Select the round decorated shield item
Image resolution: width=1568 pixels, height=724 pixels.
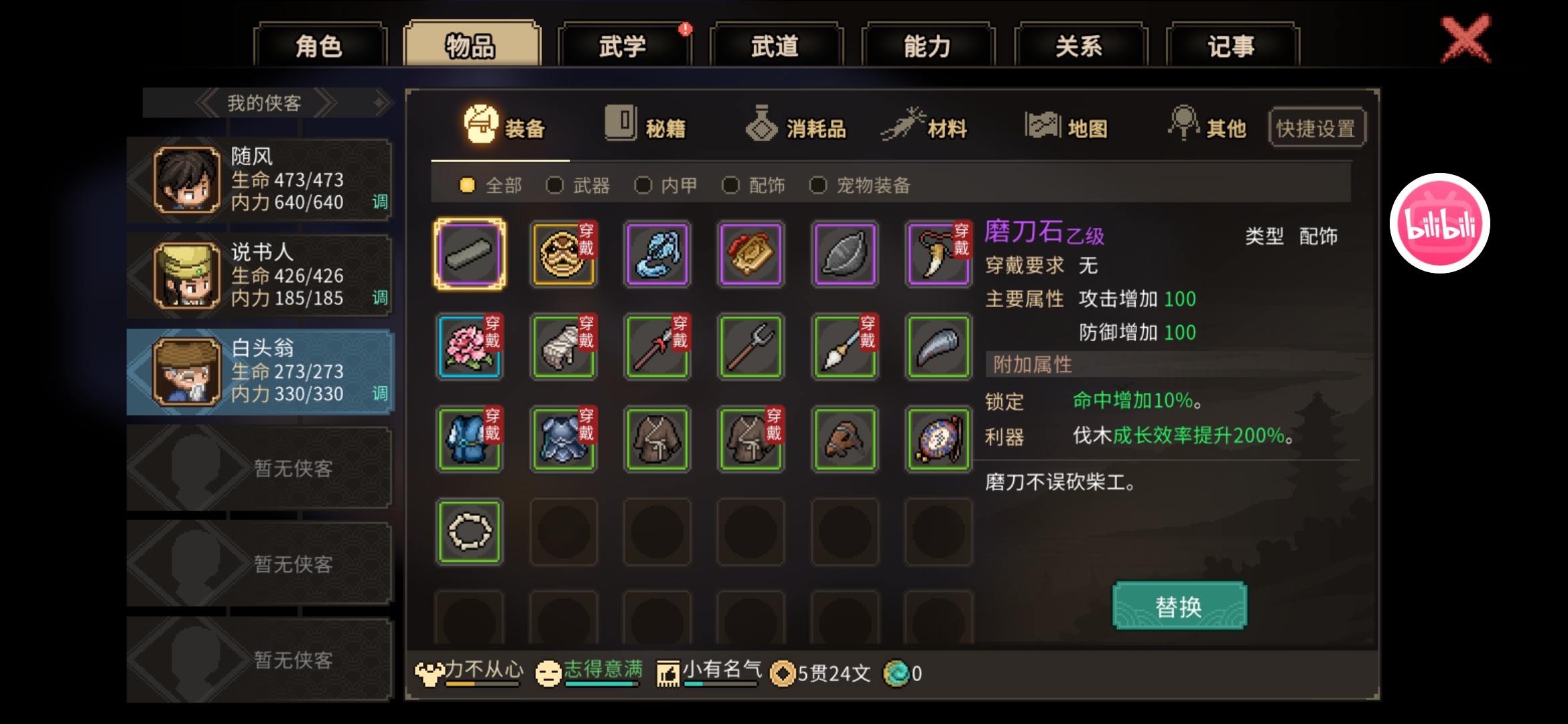[938, 439]
